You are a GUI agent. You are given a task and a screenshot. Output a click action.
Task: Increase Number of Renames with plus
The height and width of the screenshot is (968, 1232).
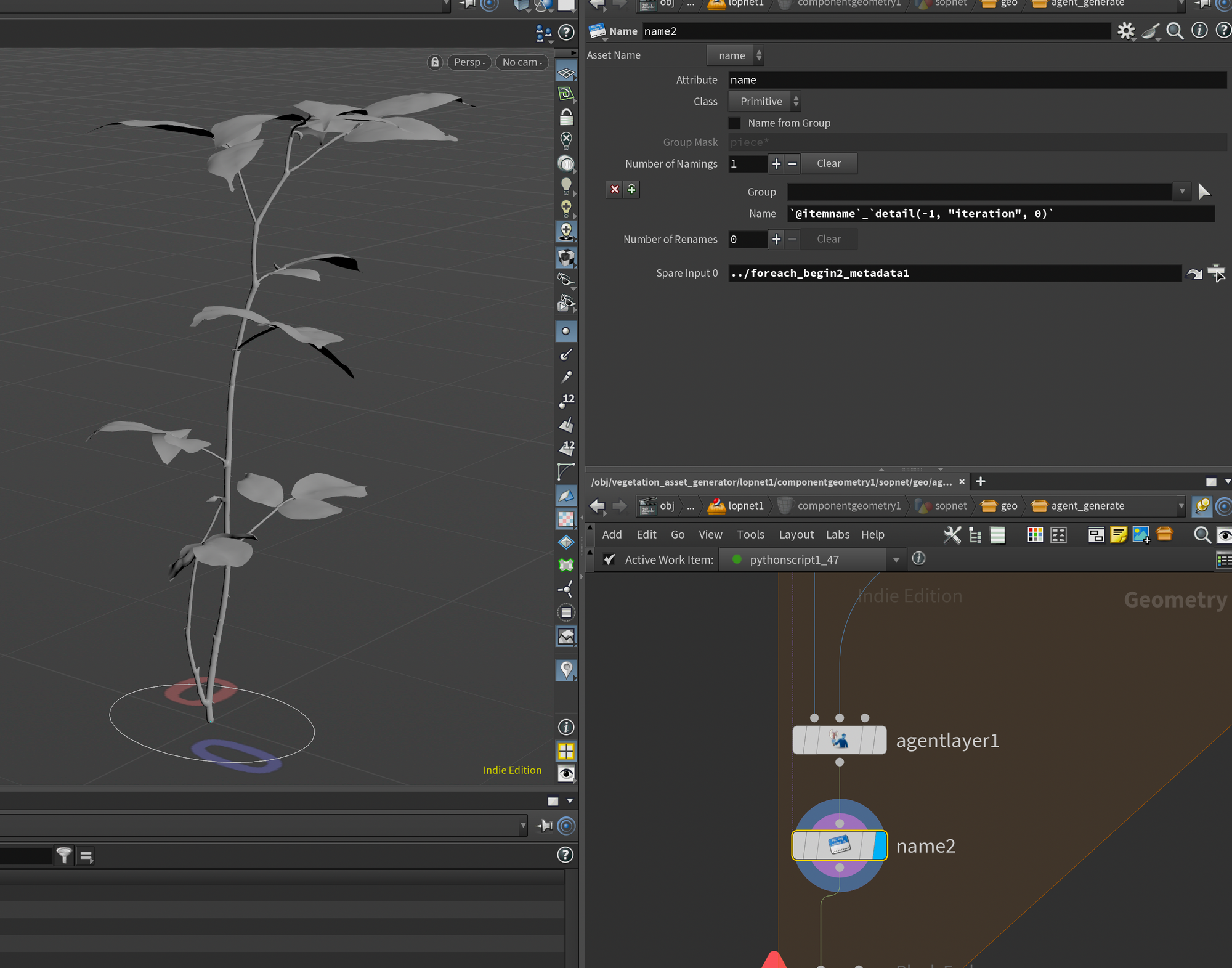click(x=776, y=239)
